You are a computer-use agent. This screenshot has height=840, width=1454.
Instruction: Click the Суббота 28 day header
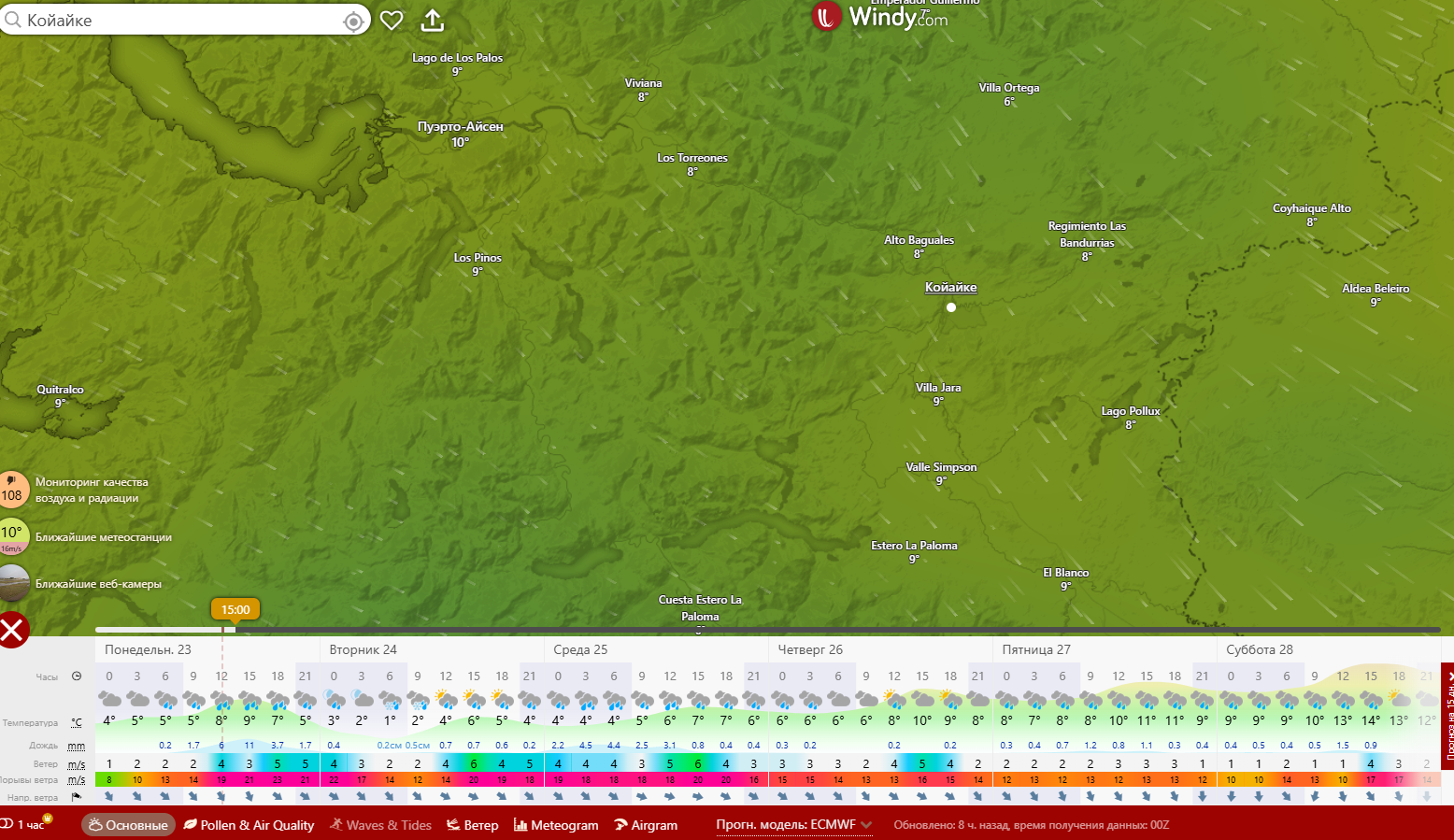pos(1260,649)
